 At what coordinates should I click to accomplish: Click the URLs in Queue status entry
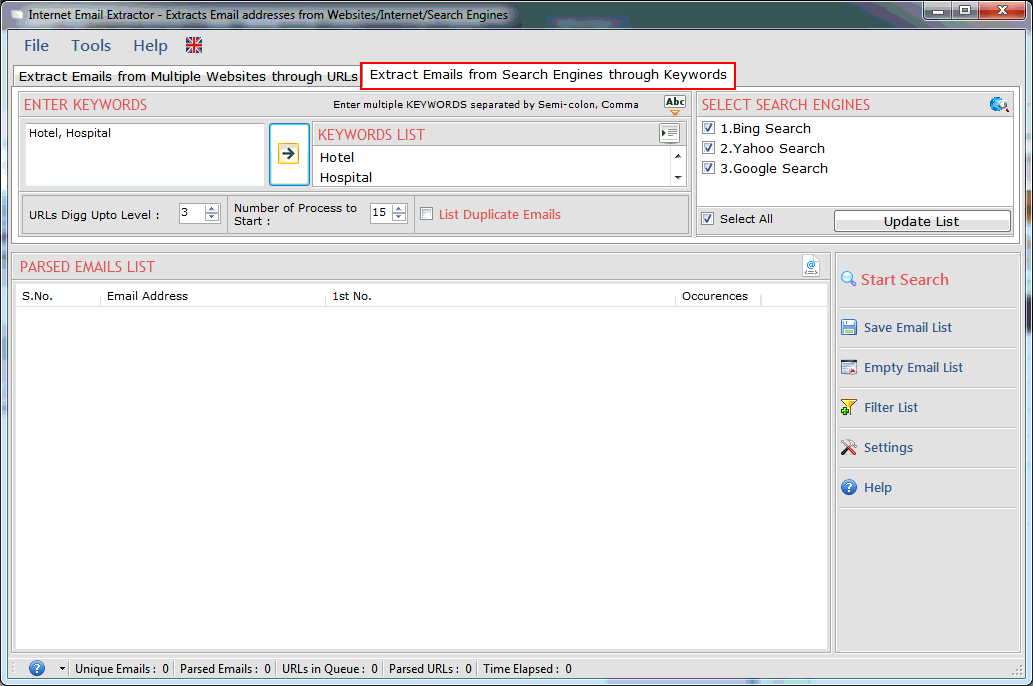pyautogui.click(x=329, y=669)
